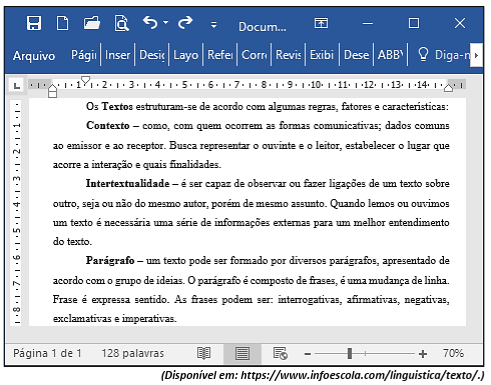Redo the last action arrow
This screenshot has height=385, width=491.
tap(185, 23)
